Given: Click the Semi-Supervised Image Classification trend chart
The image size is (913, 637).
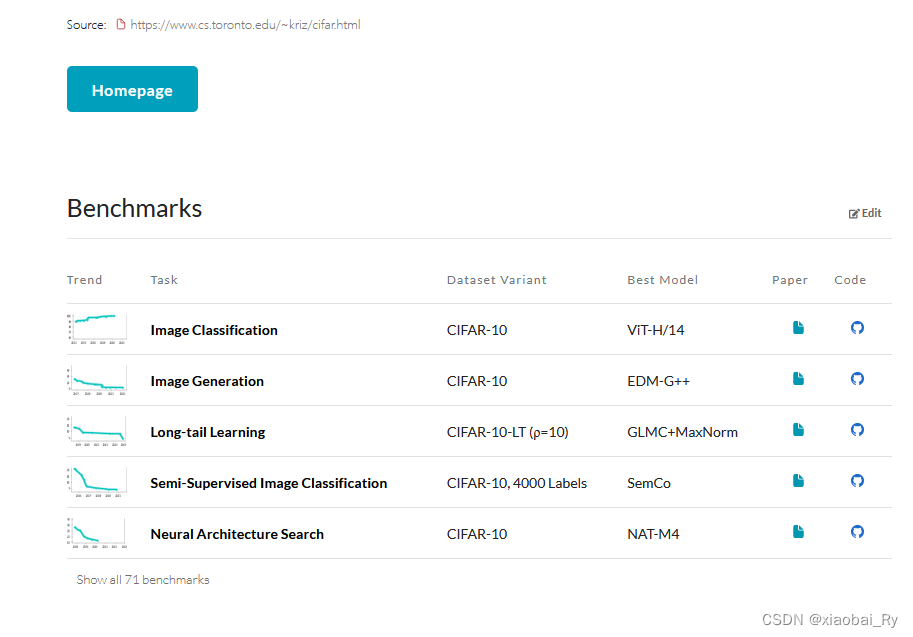Looking at the screenshot, I should (x=97, y=482).
